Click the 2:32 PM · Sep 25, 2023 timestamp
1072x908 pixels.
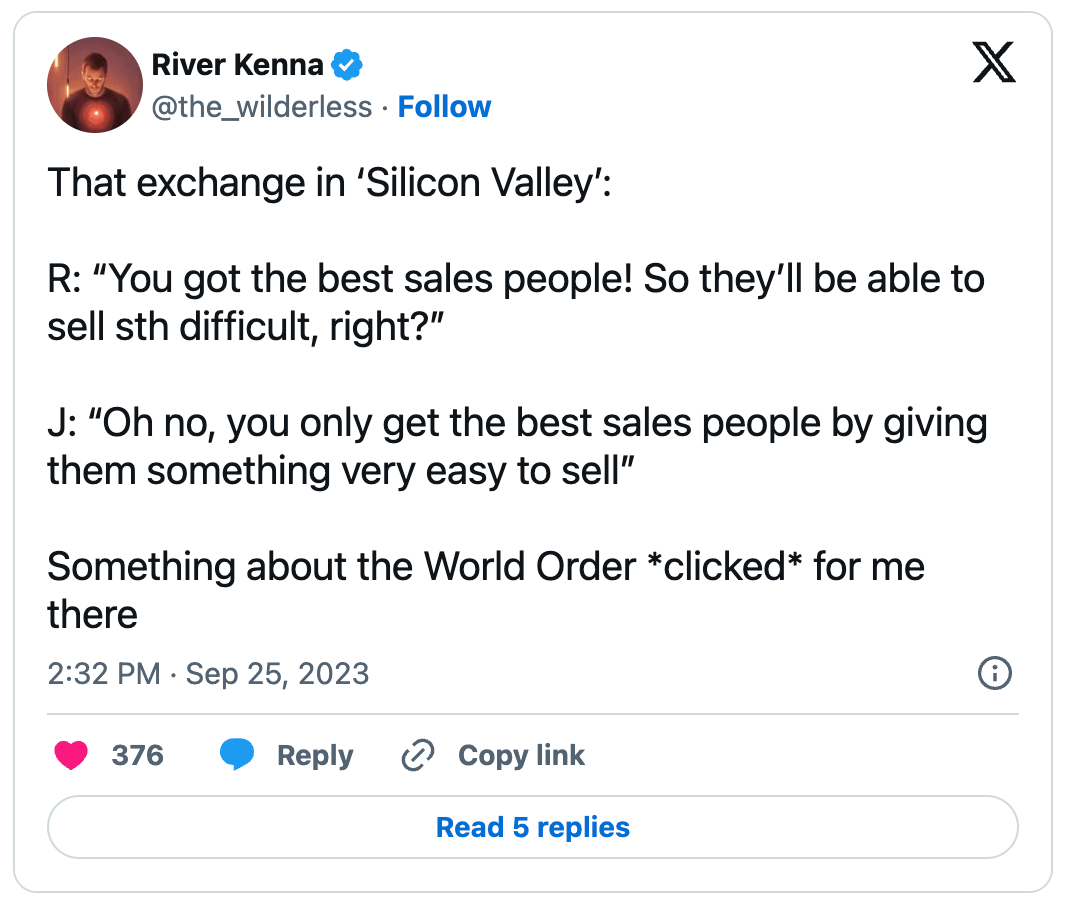tap(208, 674)
